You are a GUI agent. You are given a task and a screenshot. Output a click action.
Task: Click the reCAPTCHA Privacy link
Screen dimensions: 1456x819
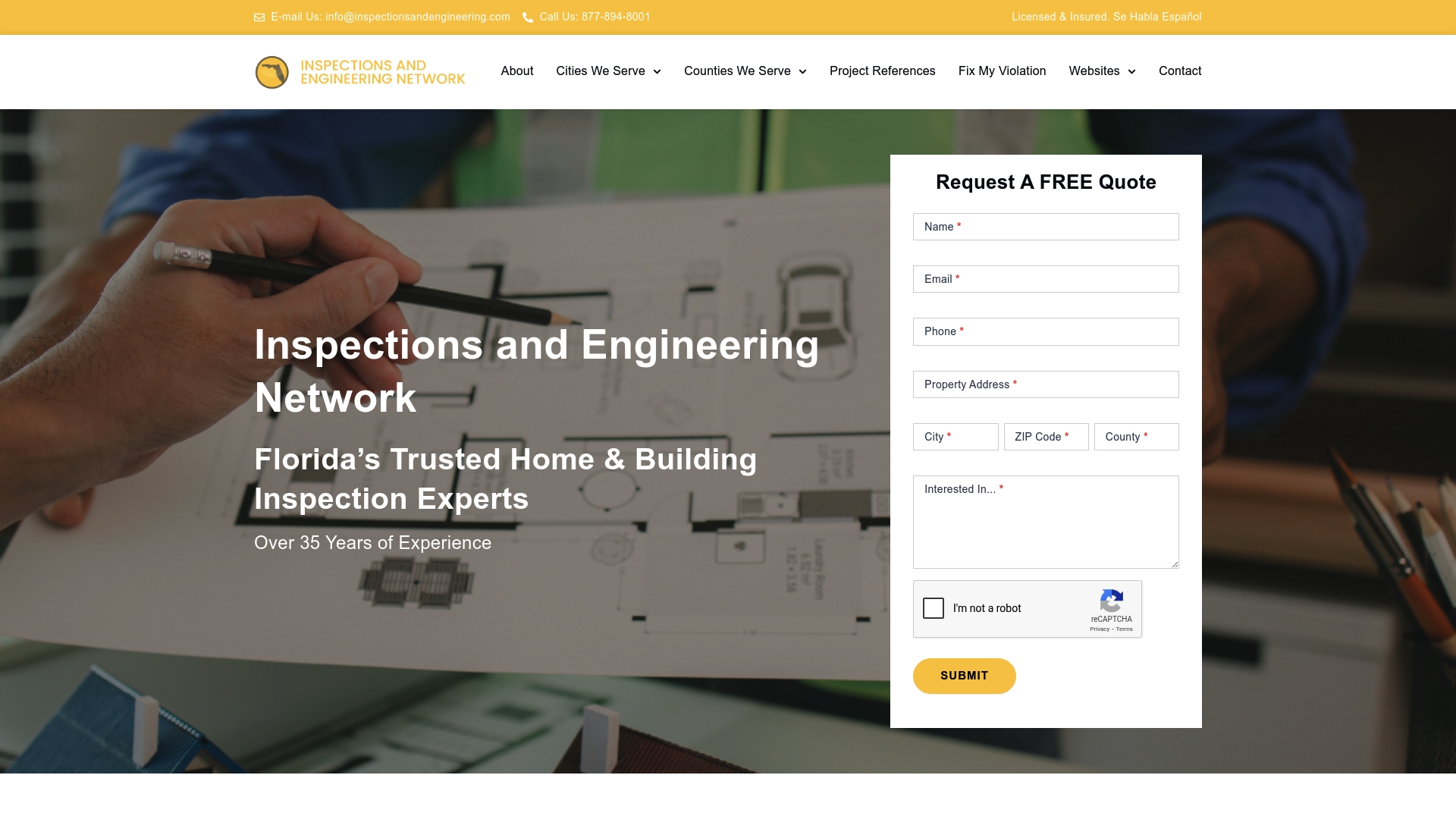coord(1099,629)
